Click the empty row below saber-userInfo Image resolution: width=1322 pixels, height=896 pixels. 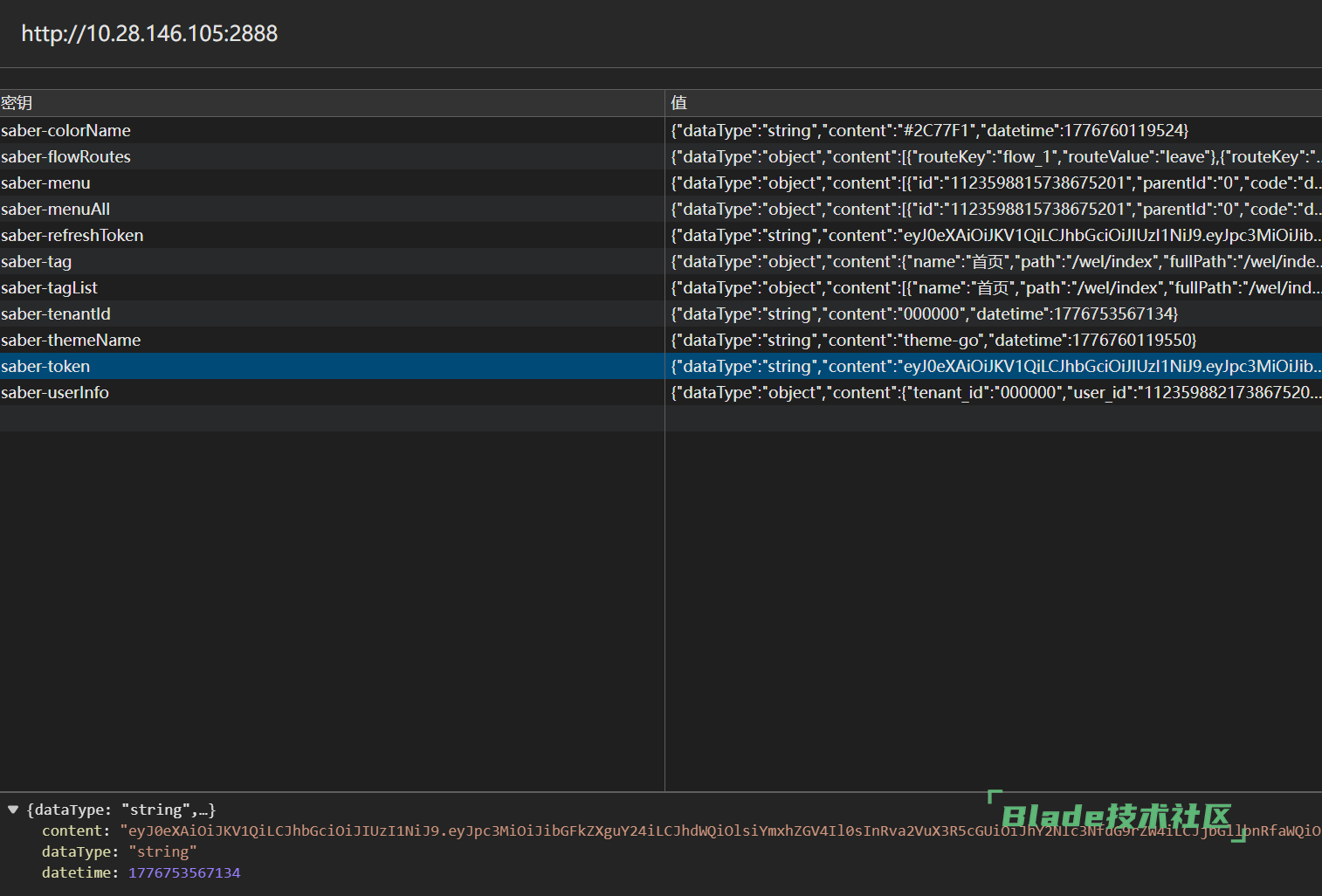pos(332,418)
